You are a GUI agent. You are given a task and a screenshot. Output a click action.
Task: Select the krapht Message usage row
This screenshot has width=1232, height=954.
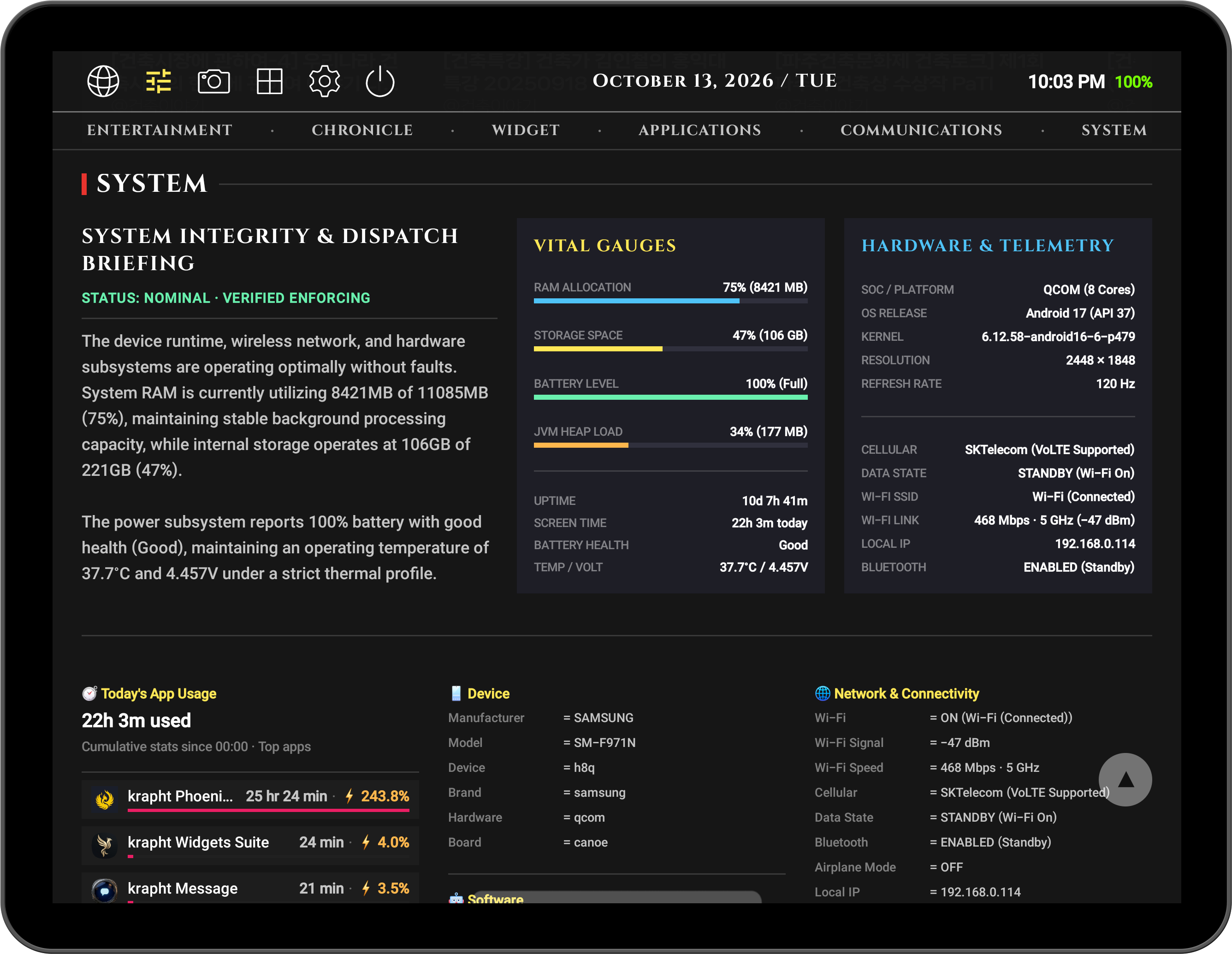[x=250, y=889]
